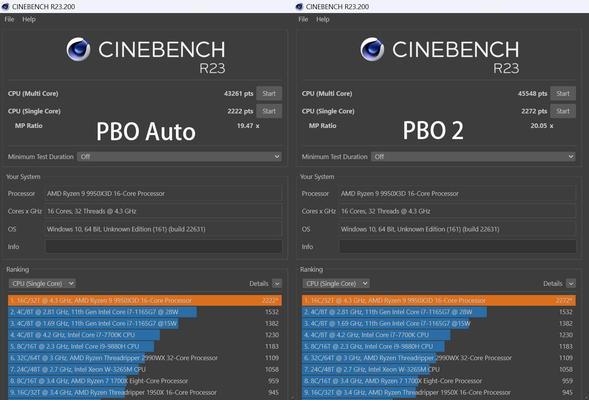The height and width of the screenshot is (400, 589).
Task: Open Minimum Test Duration dropdown in right window
Action: (473, 157)
